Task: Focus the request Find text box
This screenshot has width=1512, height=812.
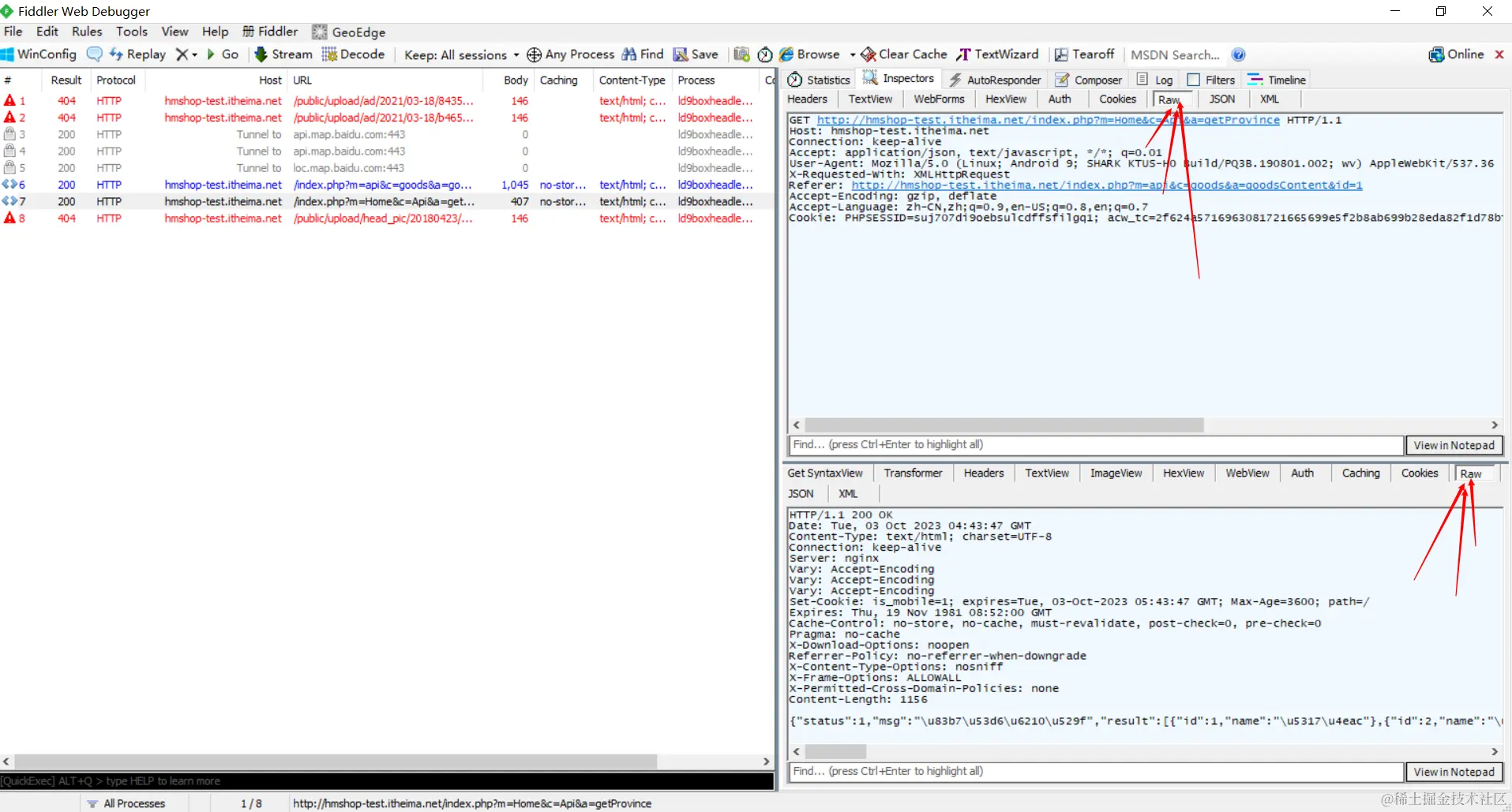Action: pyautogui.click(x=1096, y=445)
